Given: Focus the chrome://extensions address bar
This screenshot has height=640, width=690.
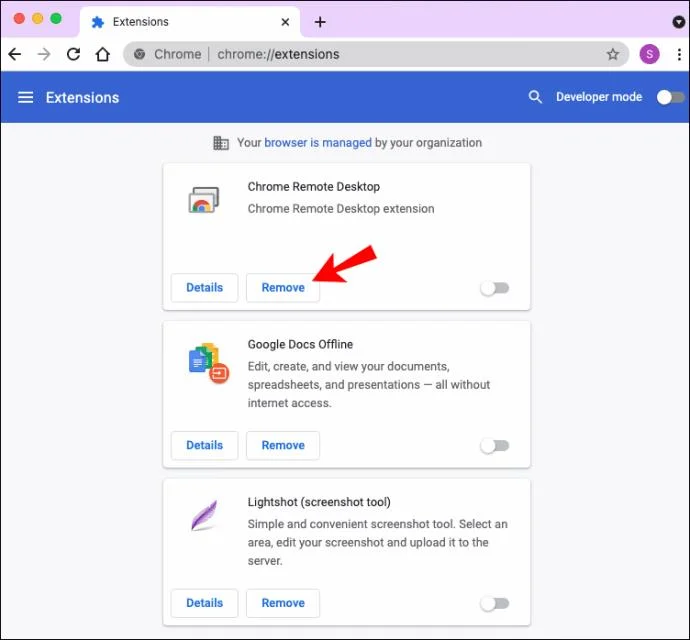Looking at the screenshot, I should (376, 54).
